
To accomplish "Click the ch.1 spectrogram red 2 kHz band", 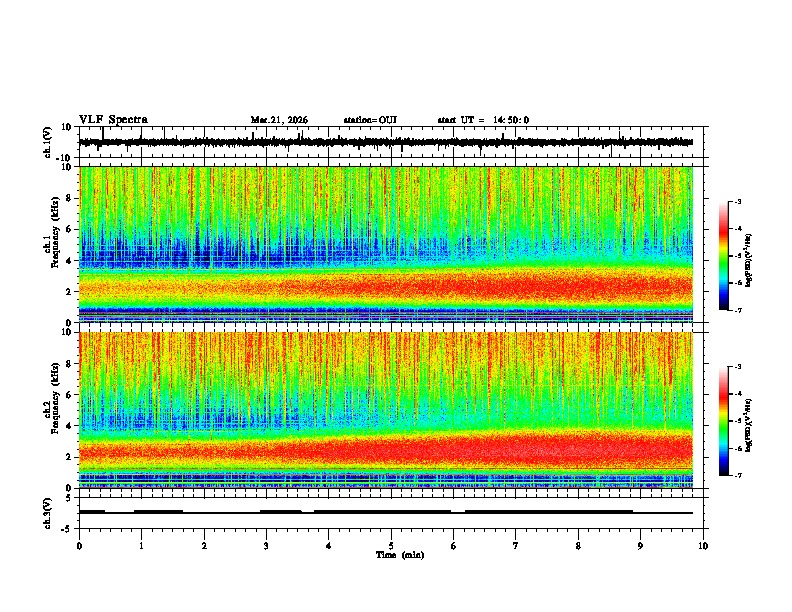I will click(x=386, y=288).
